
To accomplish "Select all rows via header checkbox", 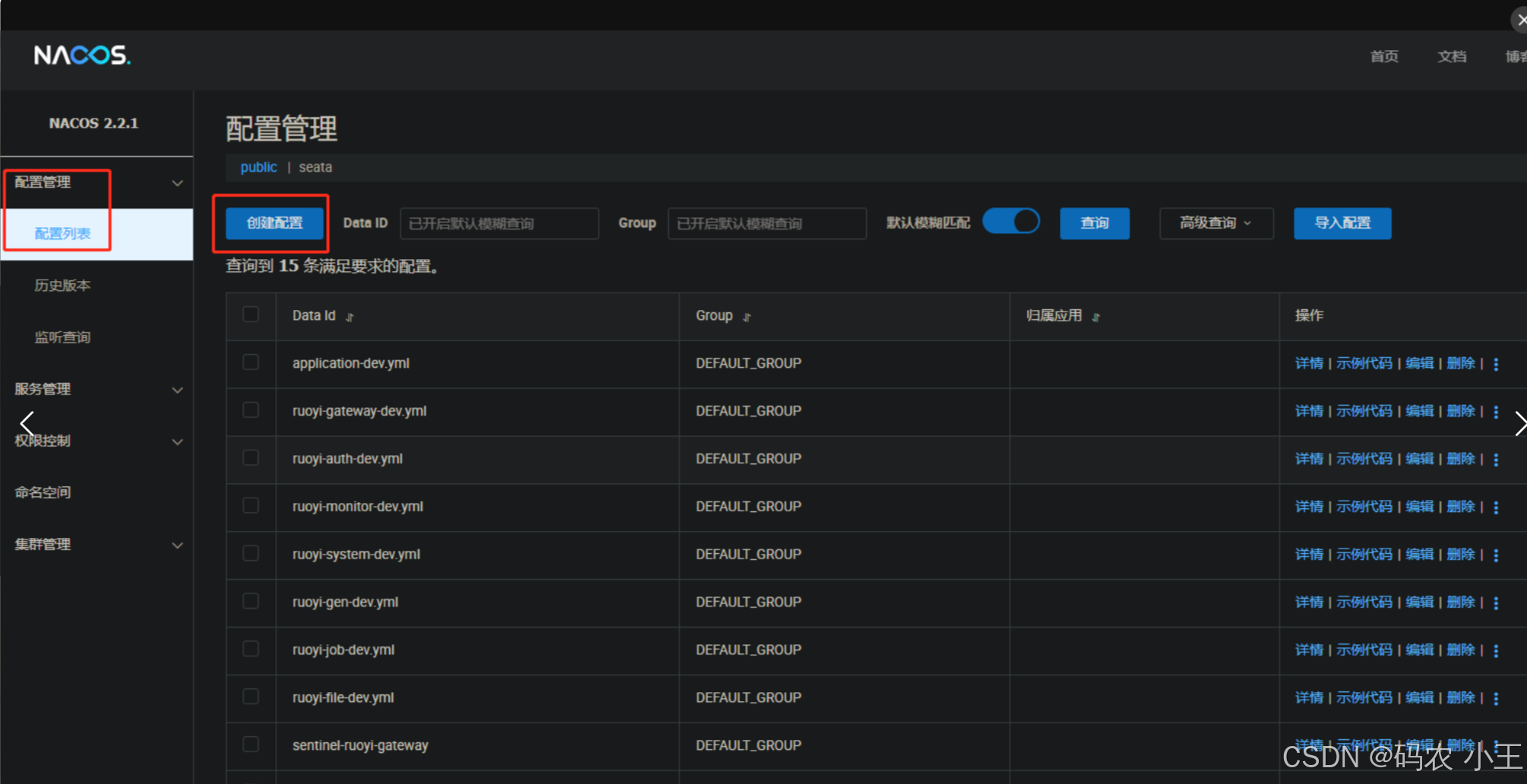I will coord(251,315).
